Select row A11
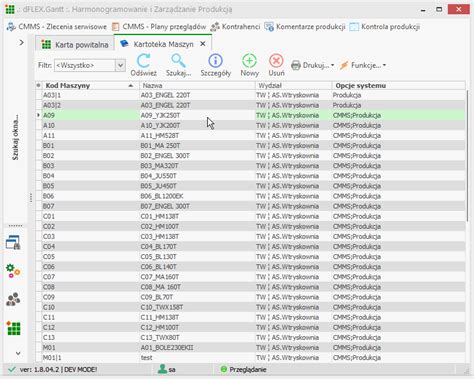The height and width of the screenshot is (379, 474). [x=250, y=136]
